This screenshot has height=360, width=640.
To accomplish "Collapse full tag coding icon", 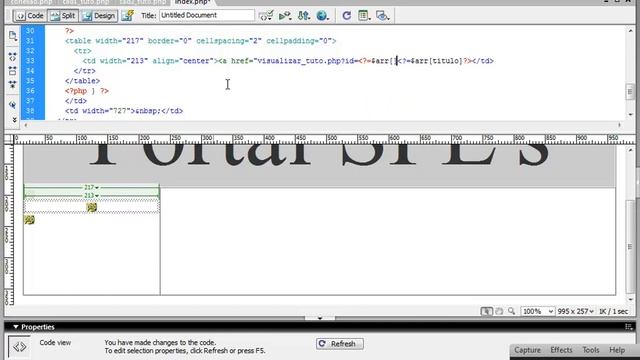I will tap(13, 57).
